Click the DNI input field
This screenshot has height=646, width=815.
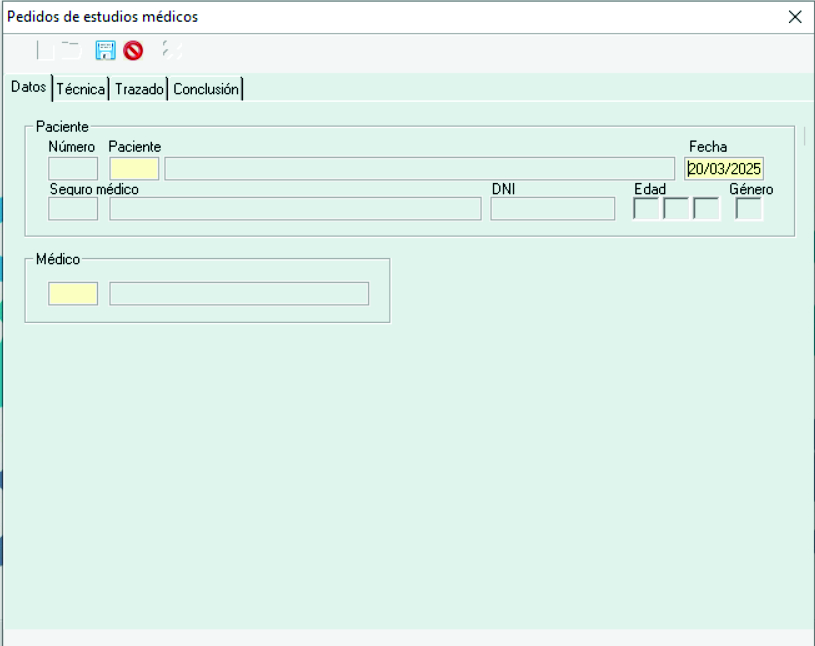tap(552, 208)
